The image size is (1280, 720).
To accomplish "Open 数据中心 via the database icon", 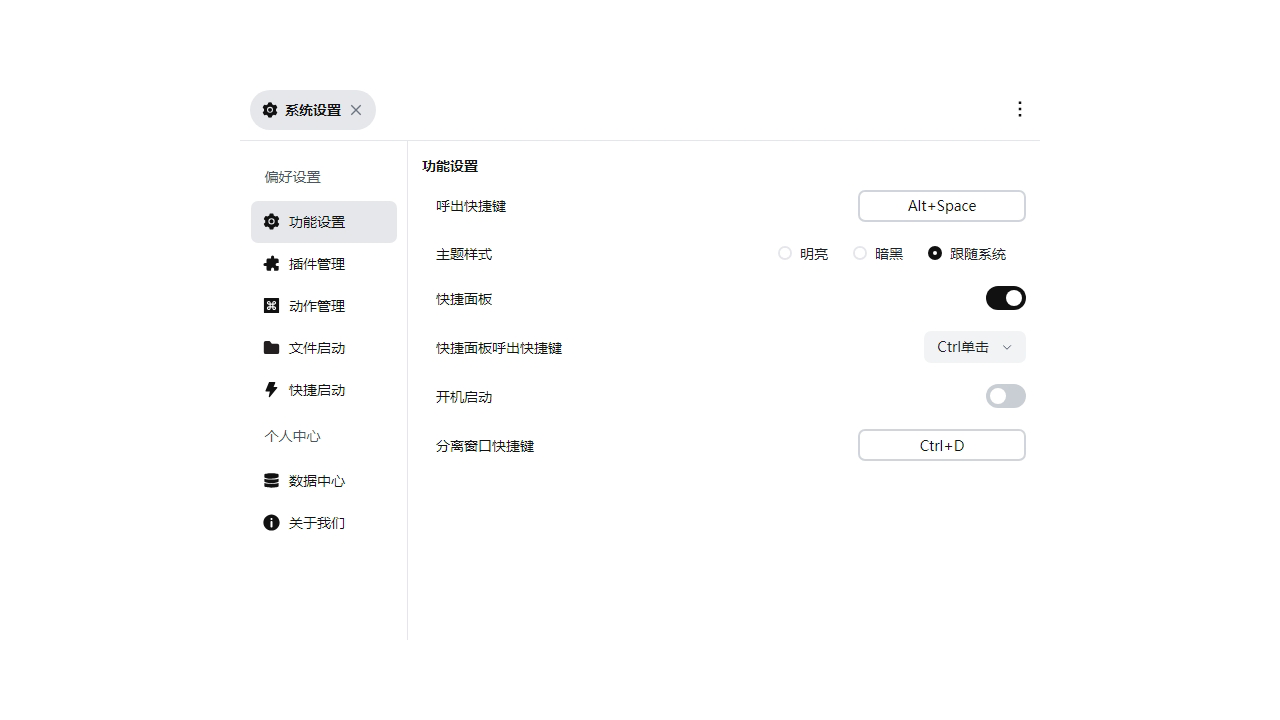I will tap(271, 480).
